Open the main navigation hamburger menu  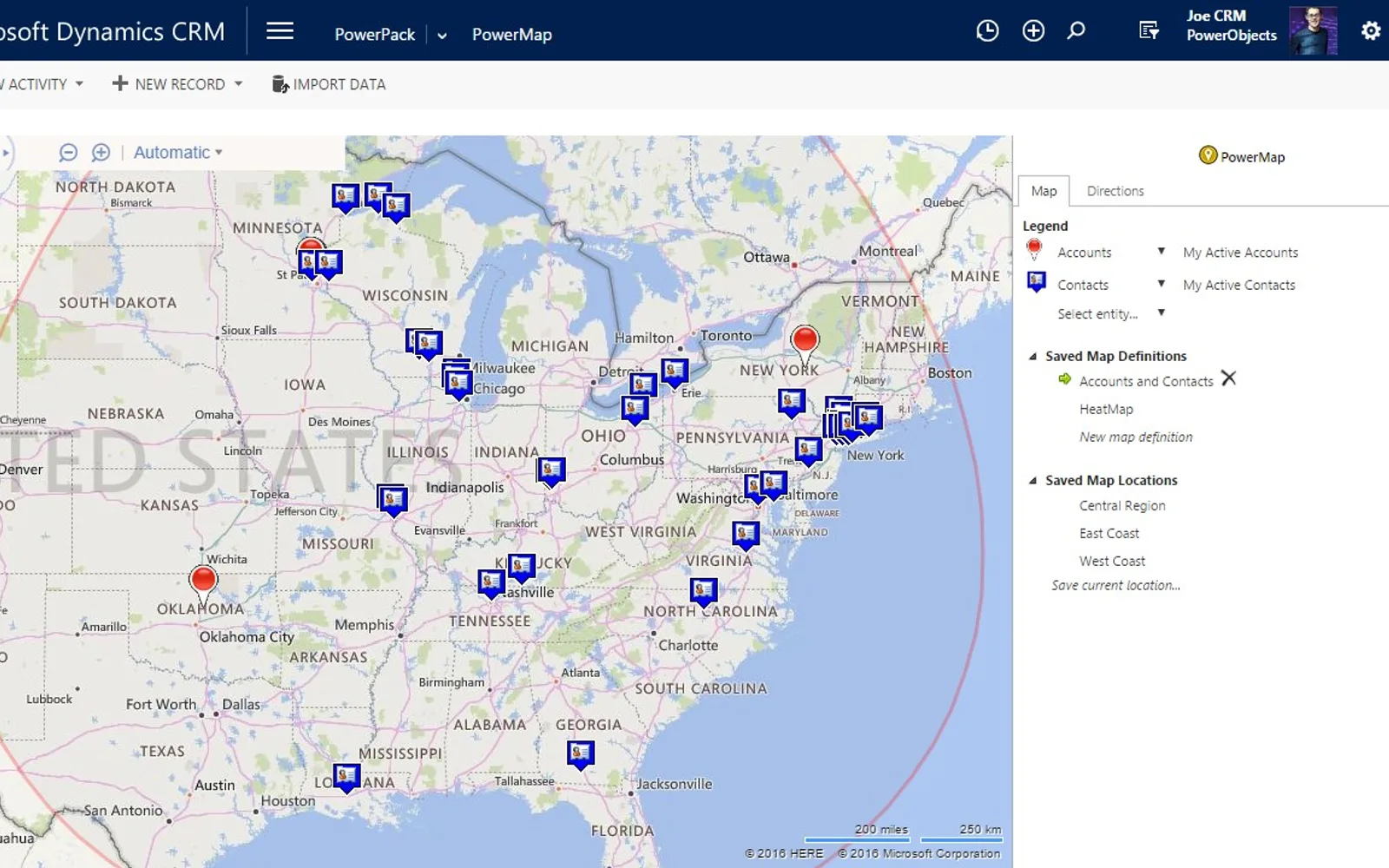click(x=280, y=32)
